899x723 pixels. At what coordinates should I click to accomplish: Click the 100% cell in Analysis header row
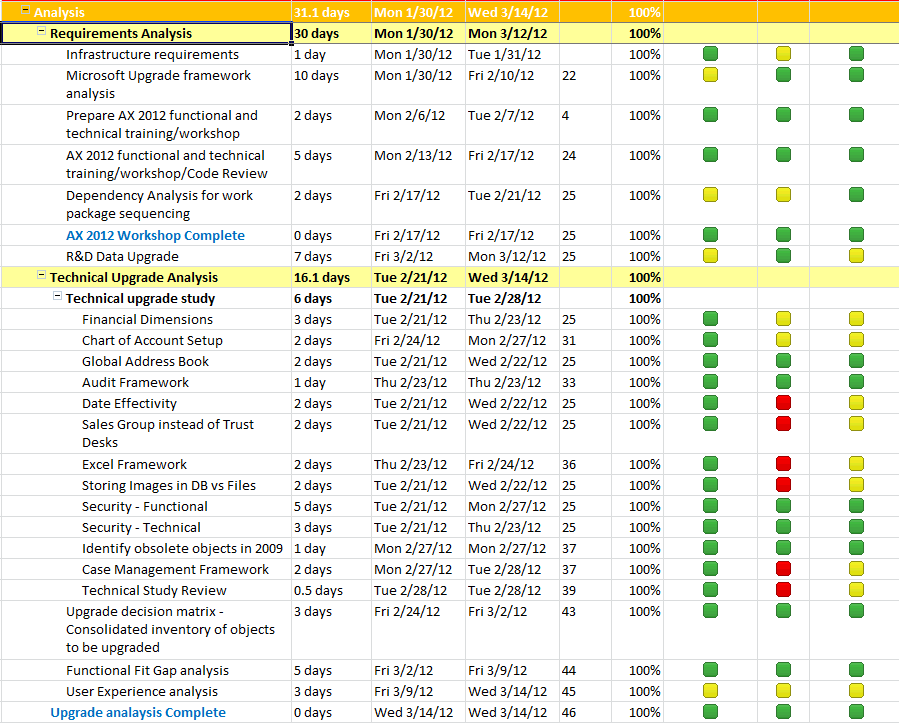click(x=644, y=13)
